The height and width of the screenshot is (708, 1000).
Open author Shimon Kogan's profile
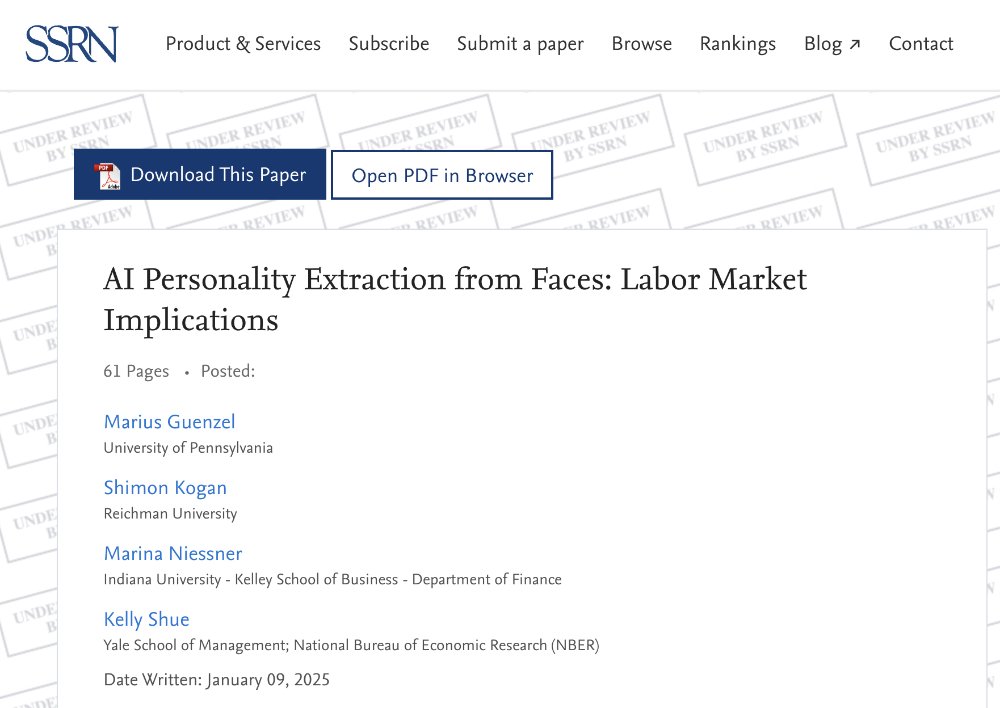click(x=165, y=487)
